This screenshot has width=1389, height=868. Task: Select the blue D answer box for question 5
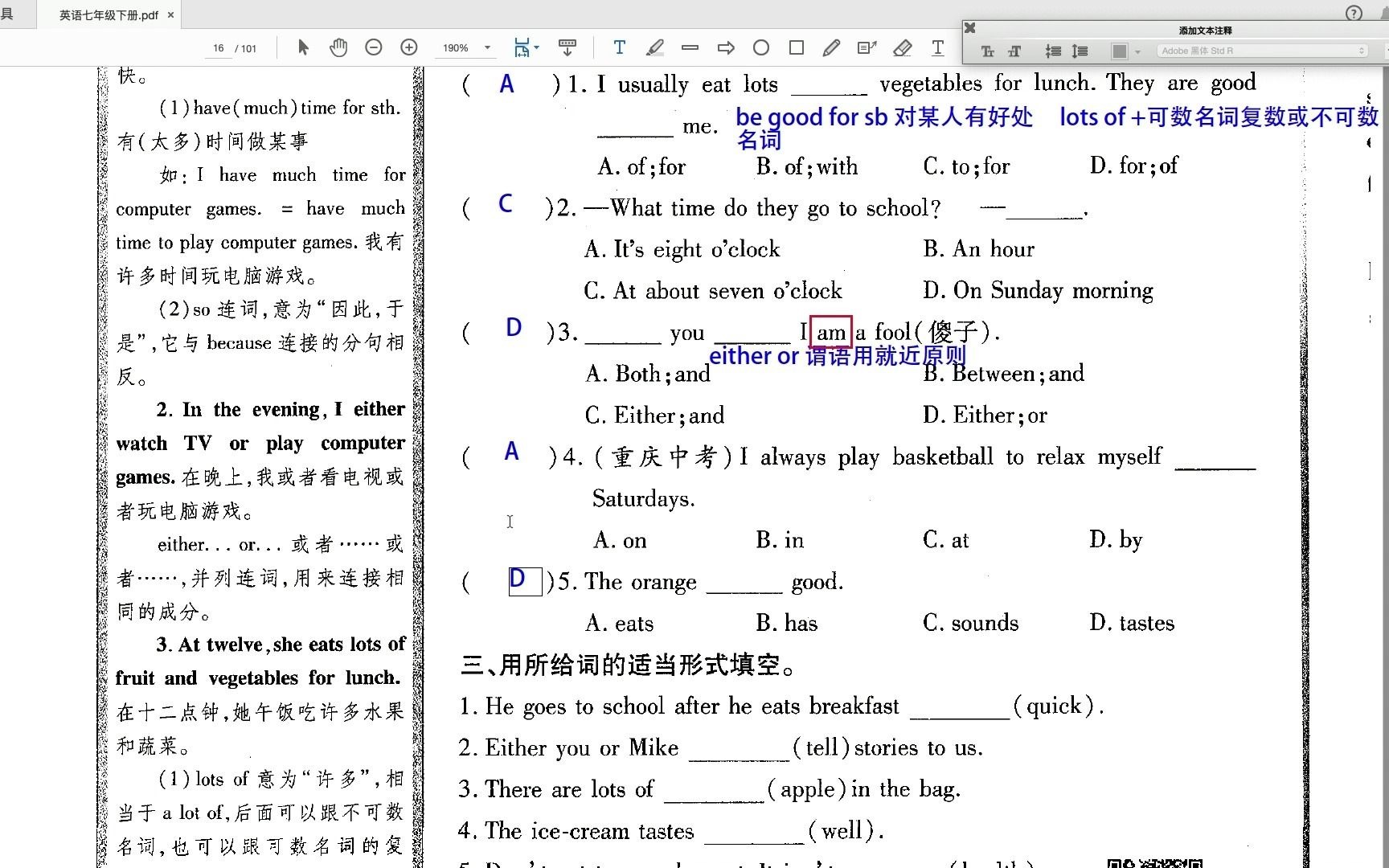click(525, 580)
